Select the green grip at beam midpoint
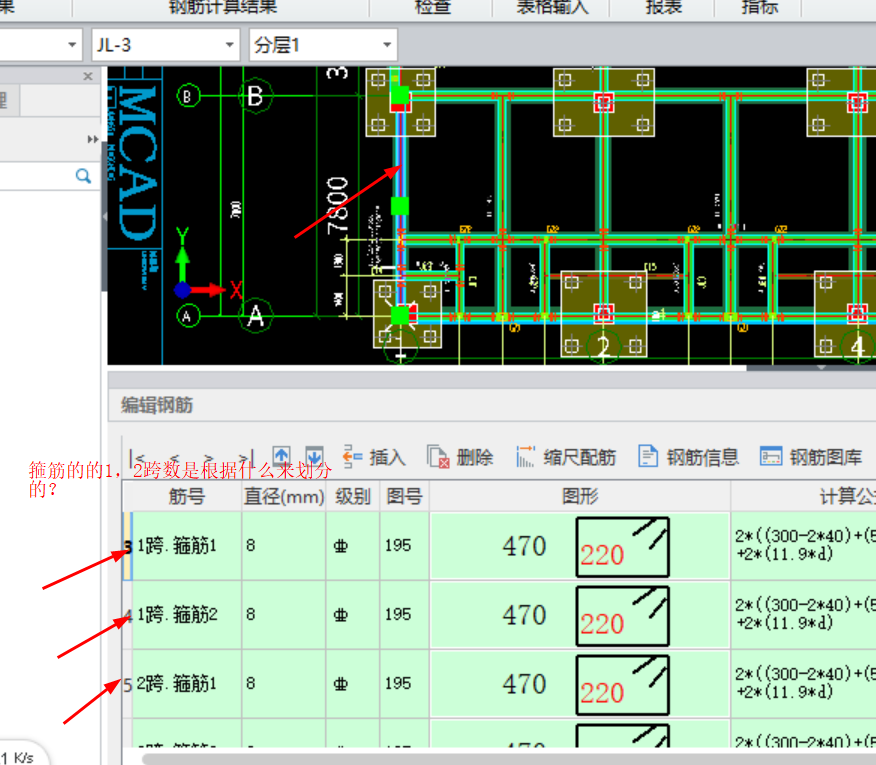This screenshot has width=876, height=765. click(x=399, y=206)
